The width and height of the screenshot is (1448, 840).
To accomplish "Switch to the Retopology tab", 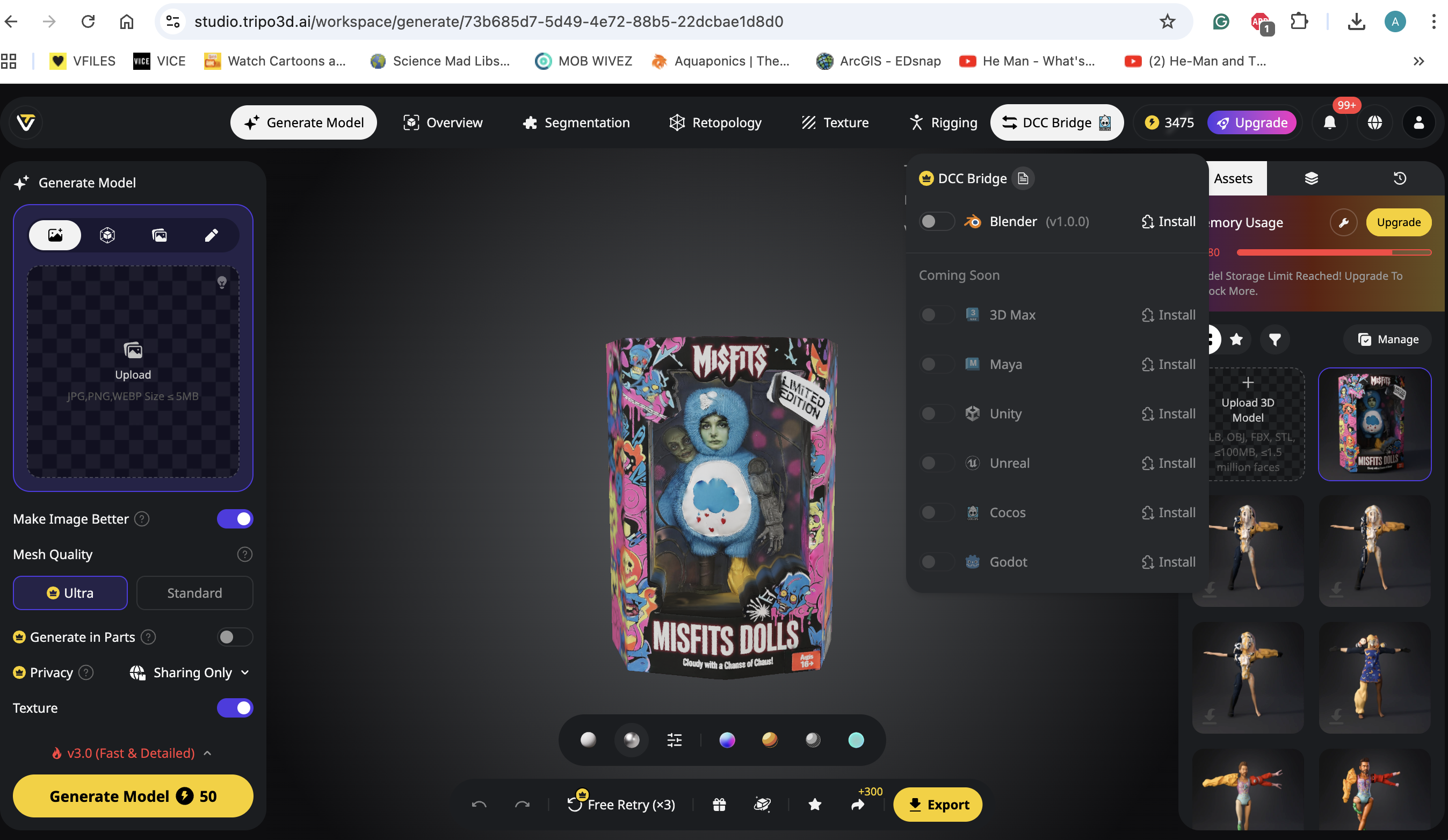I will (715, 122).
